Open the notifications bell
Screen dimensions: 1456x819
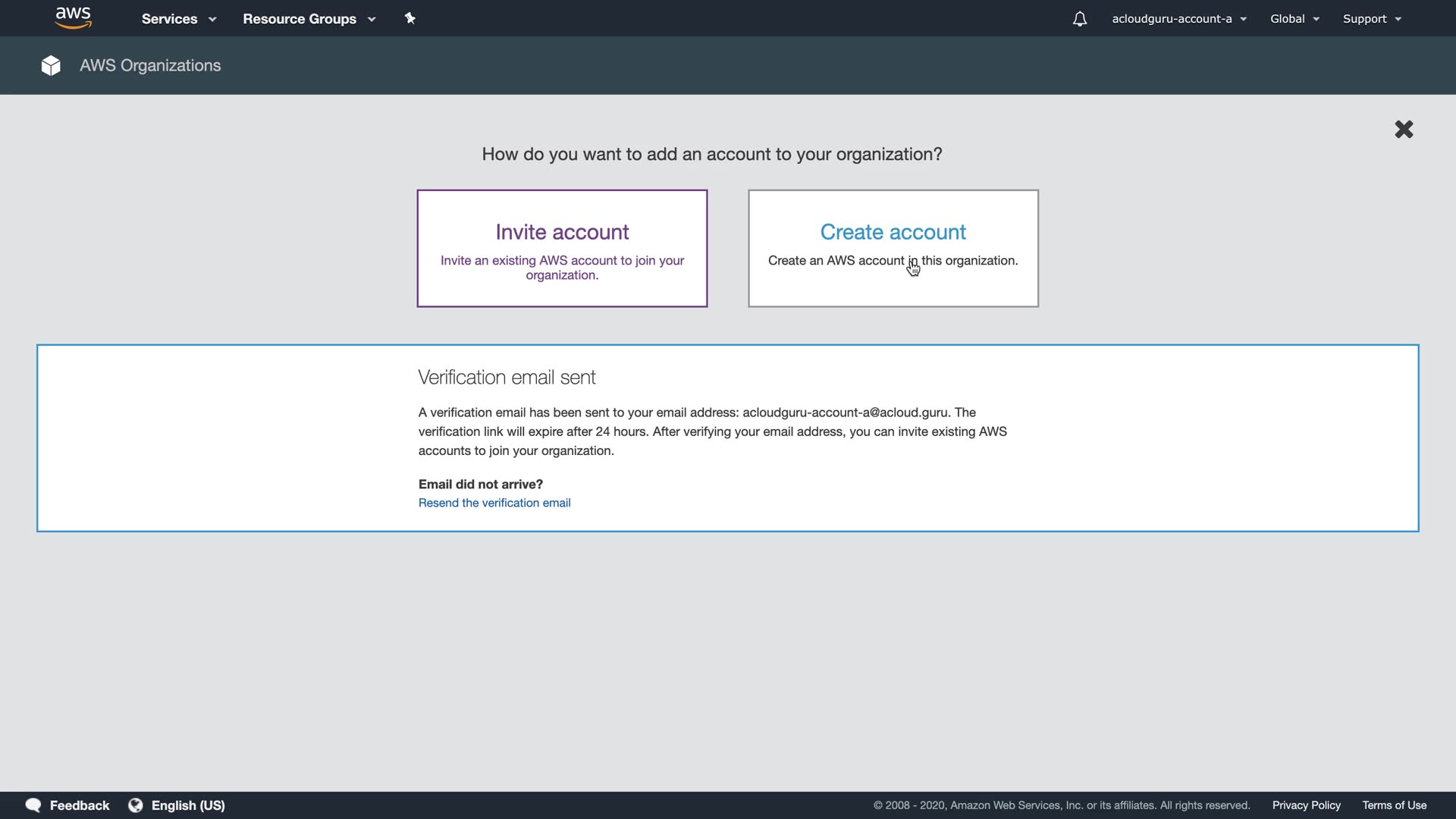(x=1079, y=19)
